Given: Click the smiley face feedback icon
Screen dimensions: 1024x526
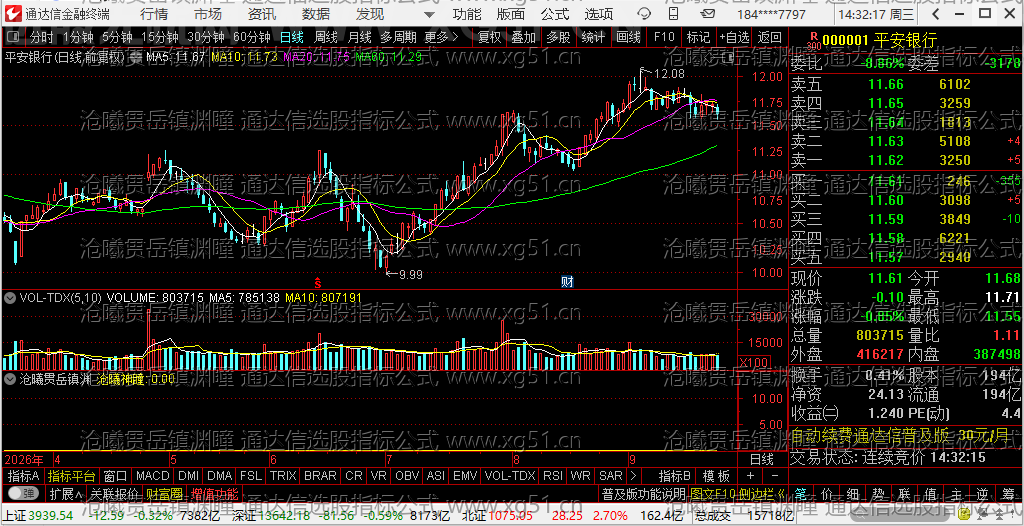Looking at the screenshot, I should [x=644, y=14].
